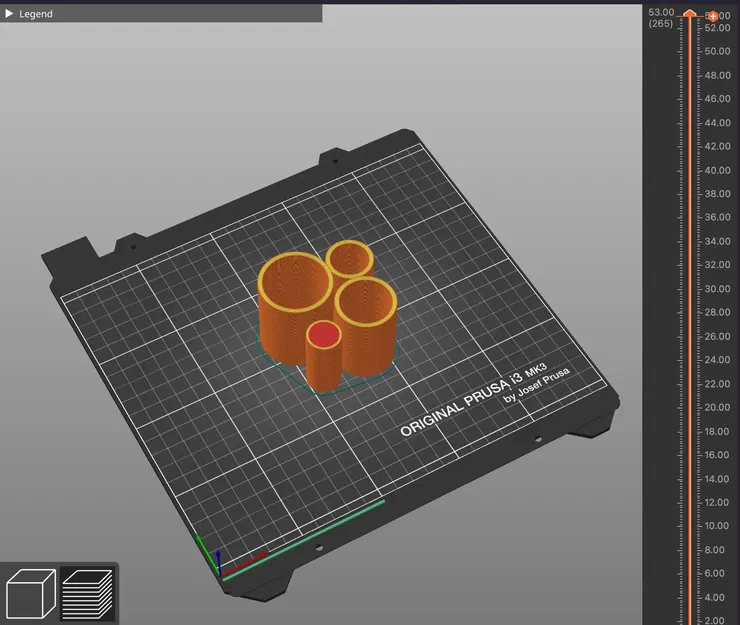Click the 32.00 ruler label

(717, 265)
